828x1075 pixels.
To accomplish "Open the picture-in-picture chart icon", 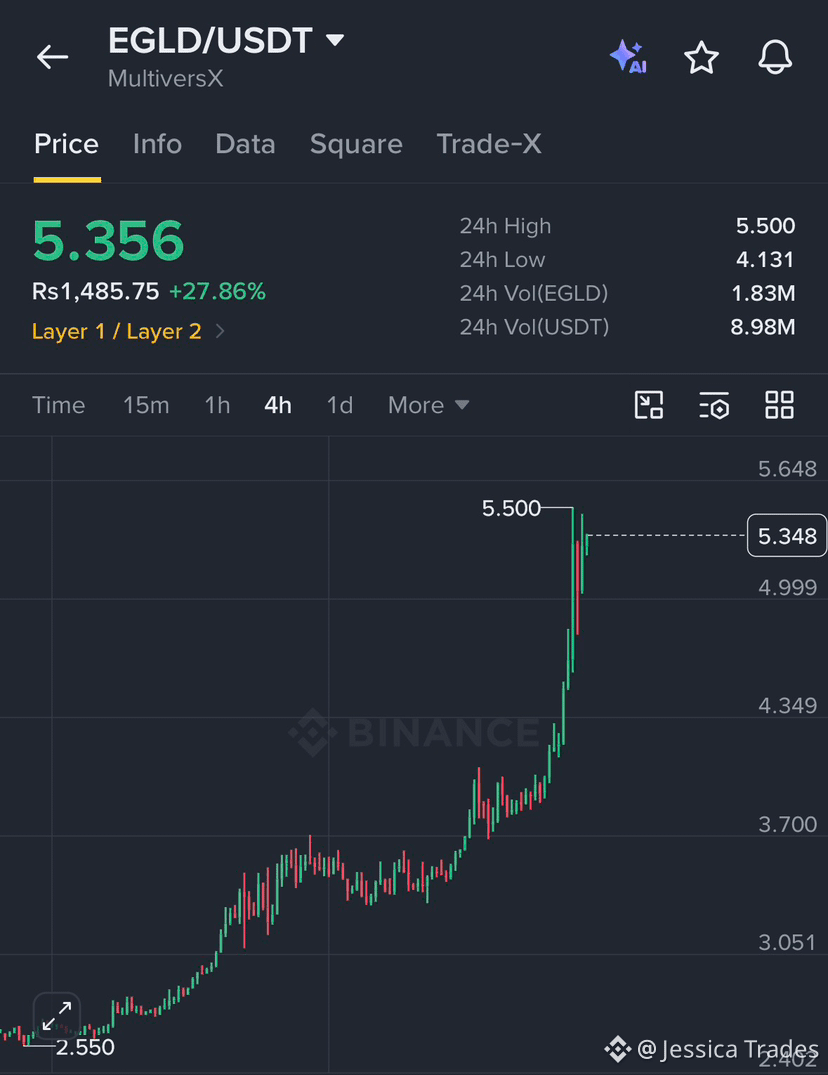I will [x=648, y=405].
